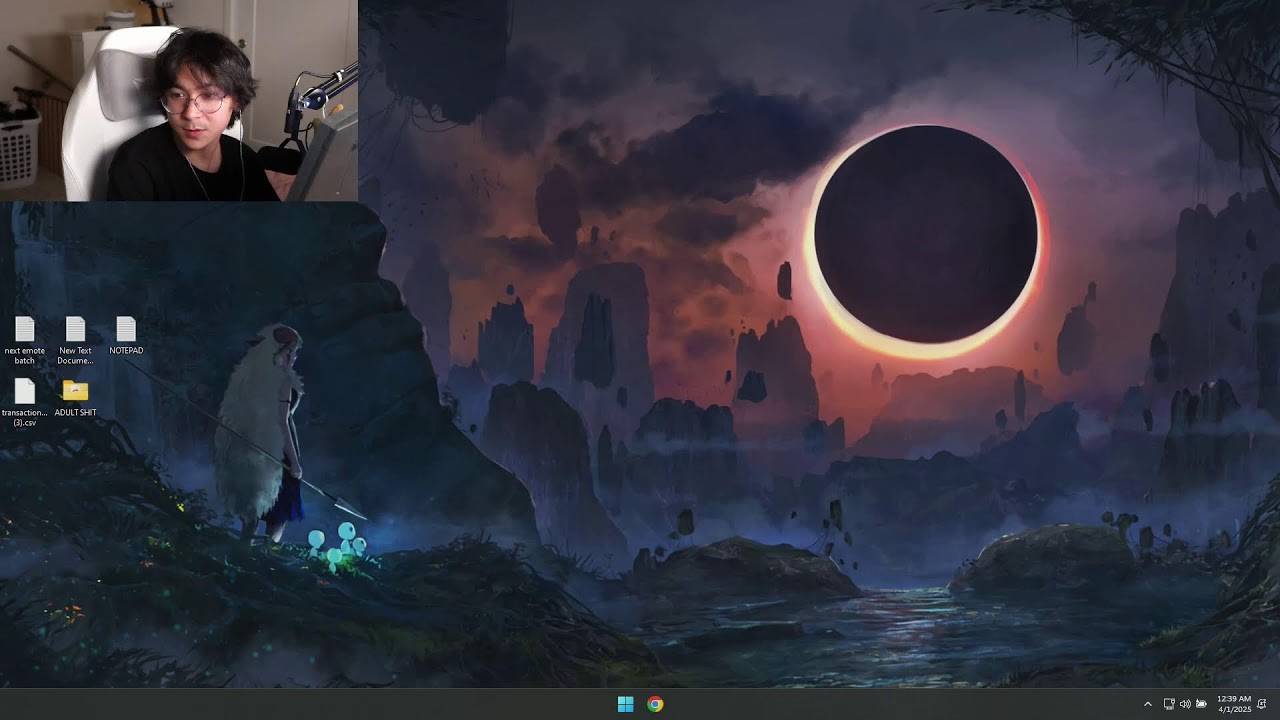
Task: Select the transaction (3).csv desktop file
Action: [x=25, y=403]
